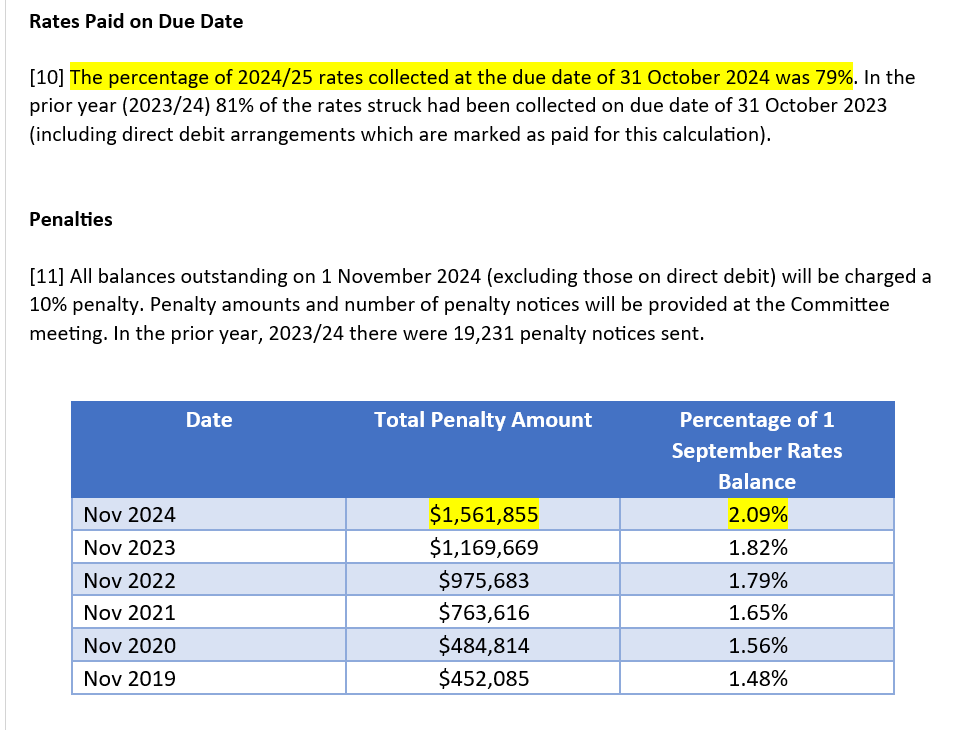Click the 1.56% percentage for Nov 2020
The image size is (954, 730).
(757, 646)
